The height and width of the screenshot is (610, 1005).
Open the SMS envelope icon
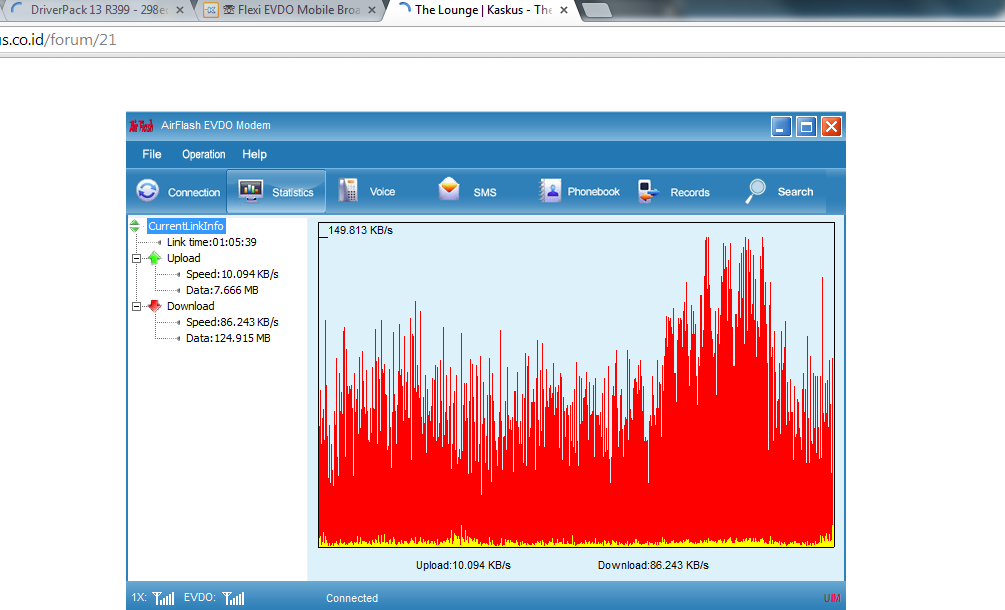(449, 190)
